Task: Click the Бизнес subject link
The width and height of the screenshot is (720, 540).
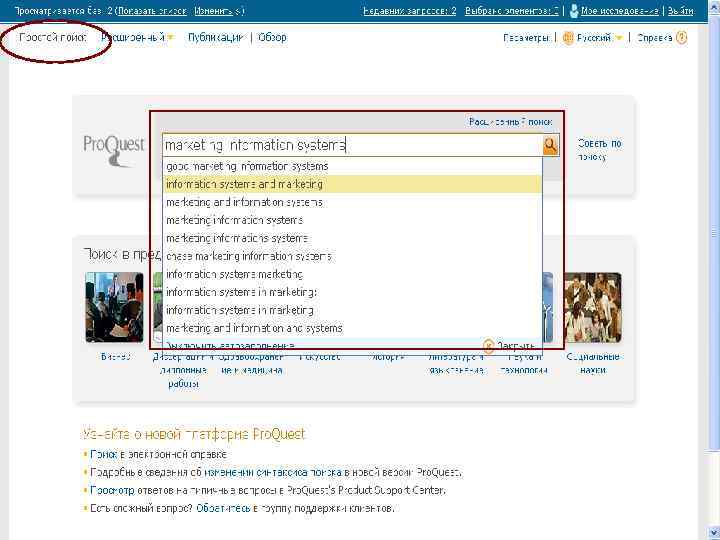Action: coord(115,357)
